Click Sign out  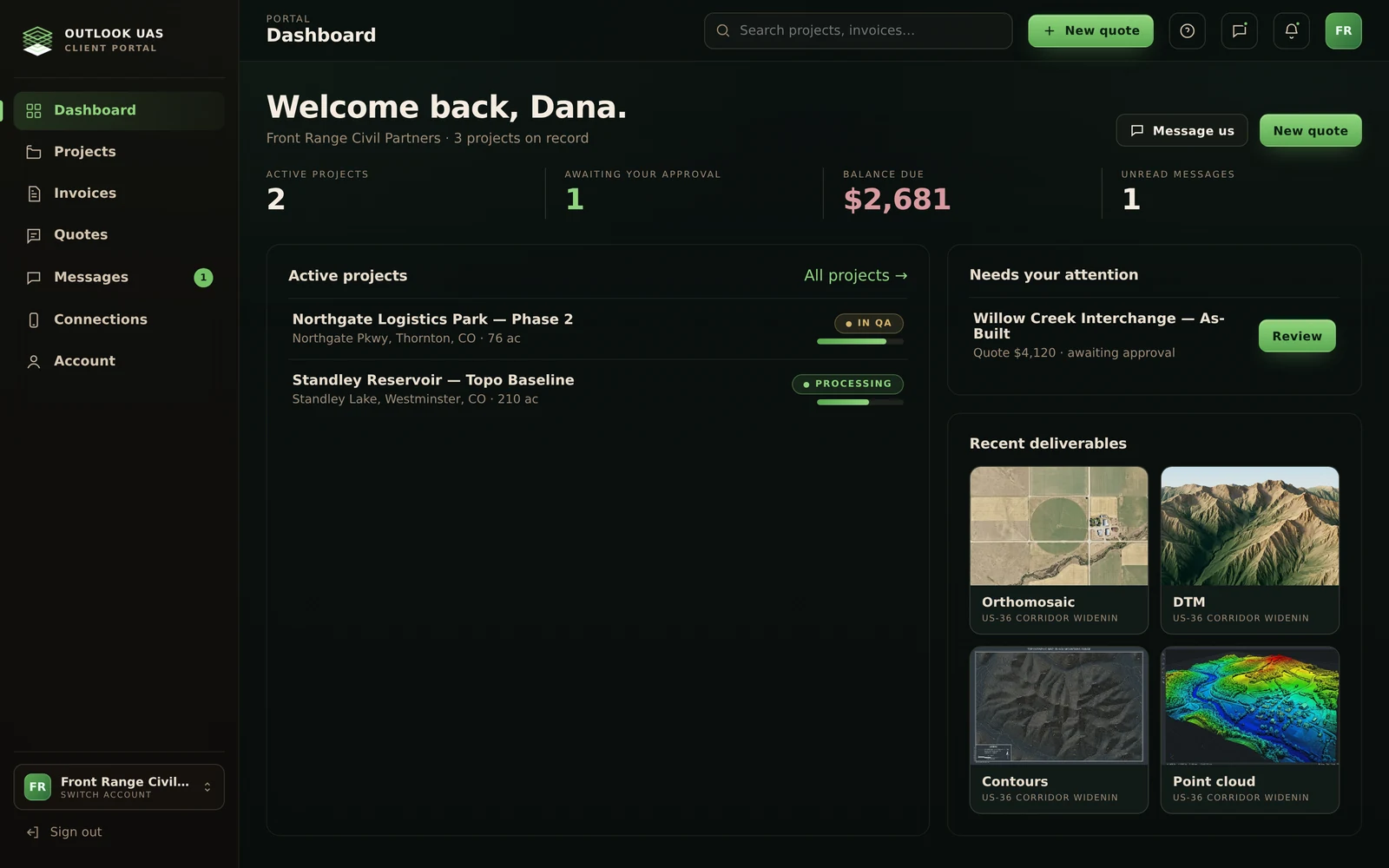[76, 832]
